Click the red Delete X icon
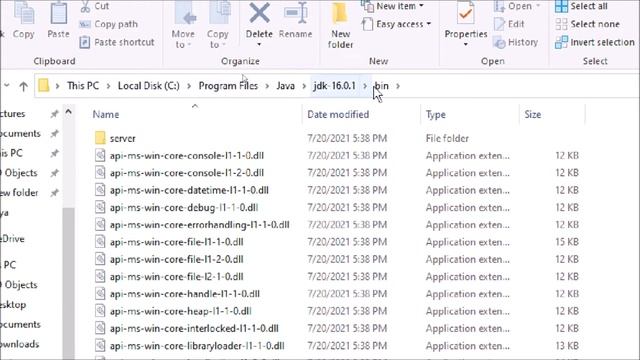The height and width of the screenshot is (360, 640). point(259,13)
